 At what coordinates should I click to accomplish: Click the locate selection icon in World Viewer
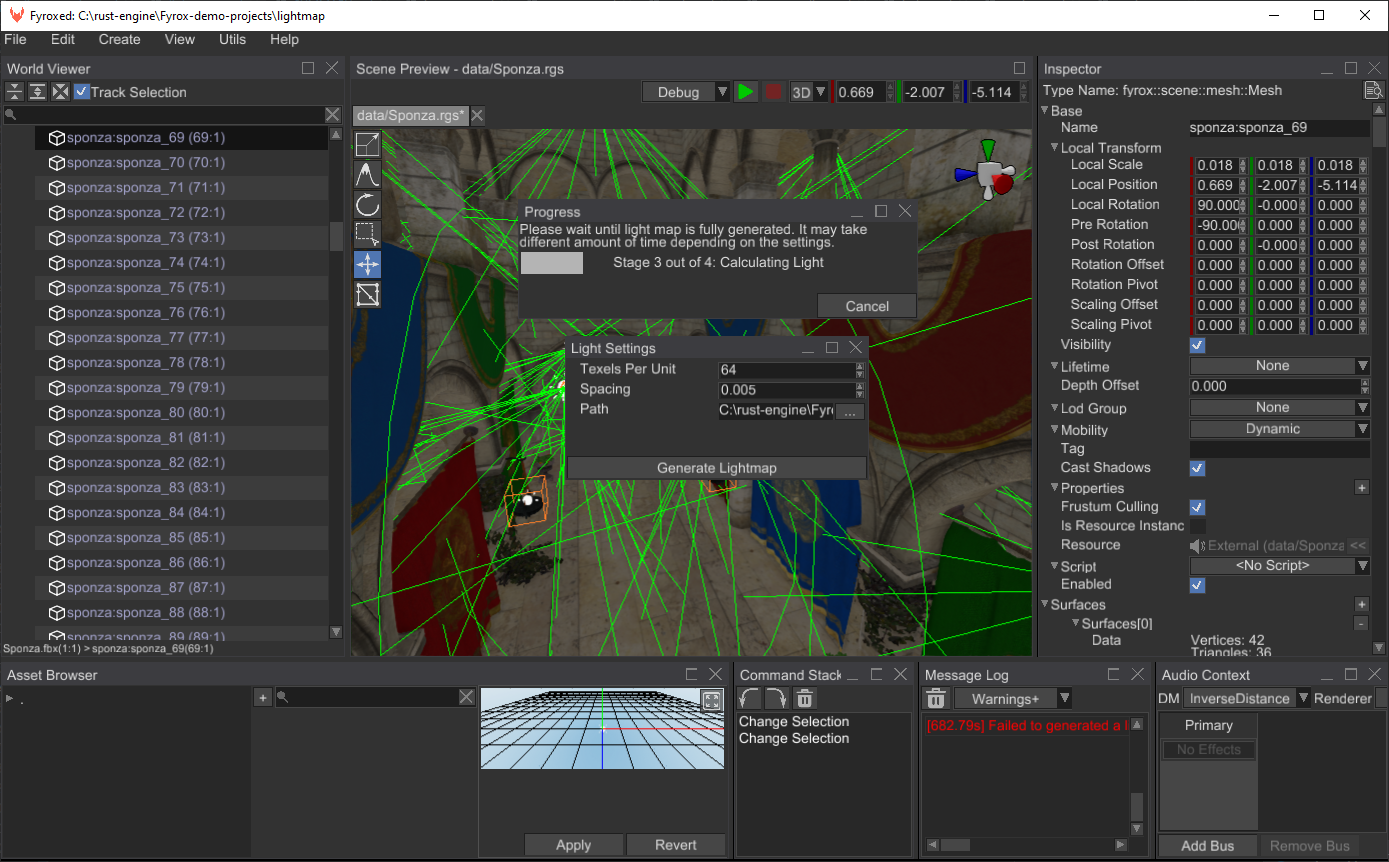coord(60,92)
